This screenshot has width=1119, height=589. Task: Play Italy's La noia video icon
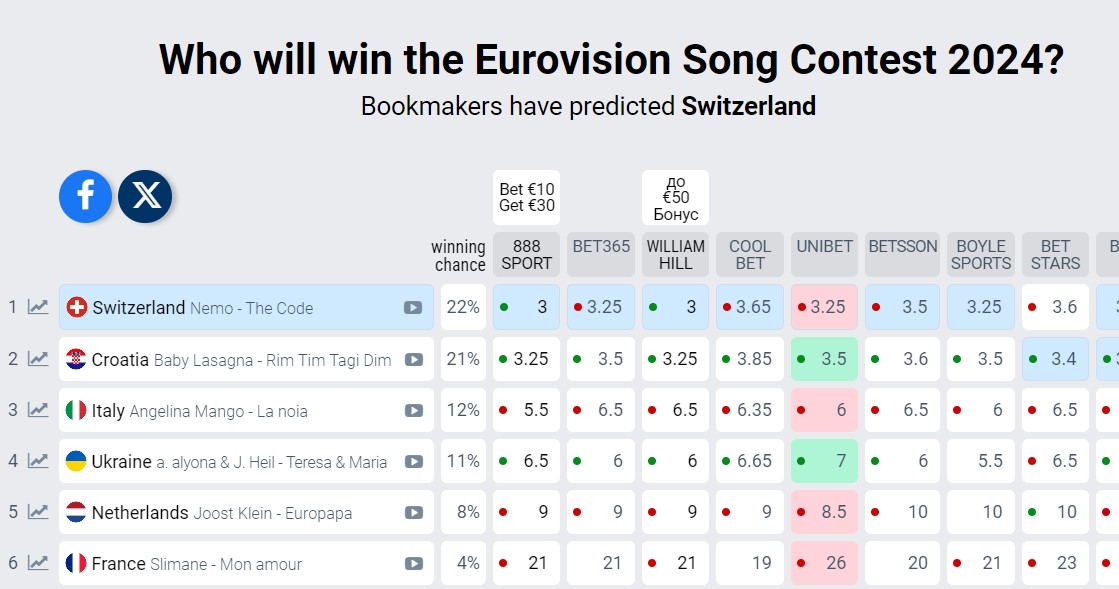[413, 410]
